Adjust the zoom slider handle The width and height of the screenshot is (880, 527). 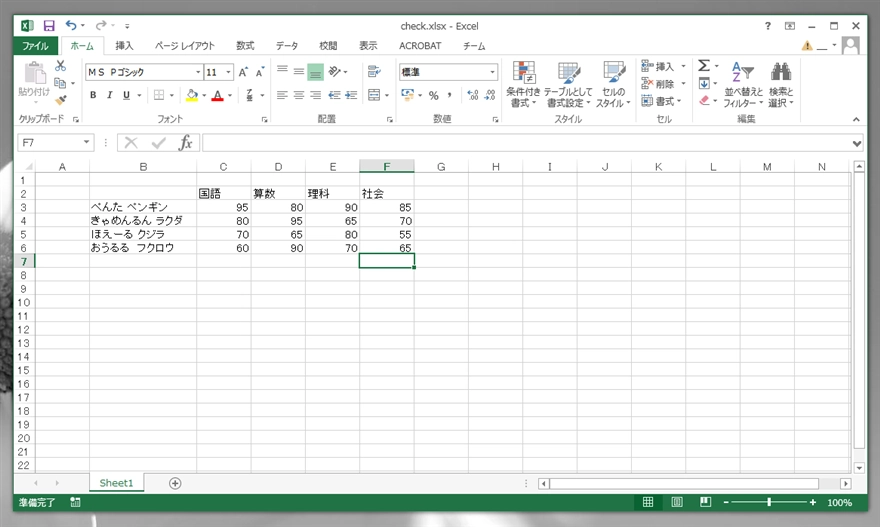pyautogui.click(x=769, y=502)
